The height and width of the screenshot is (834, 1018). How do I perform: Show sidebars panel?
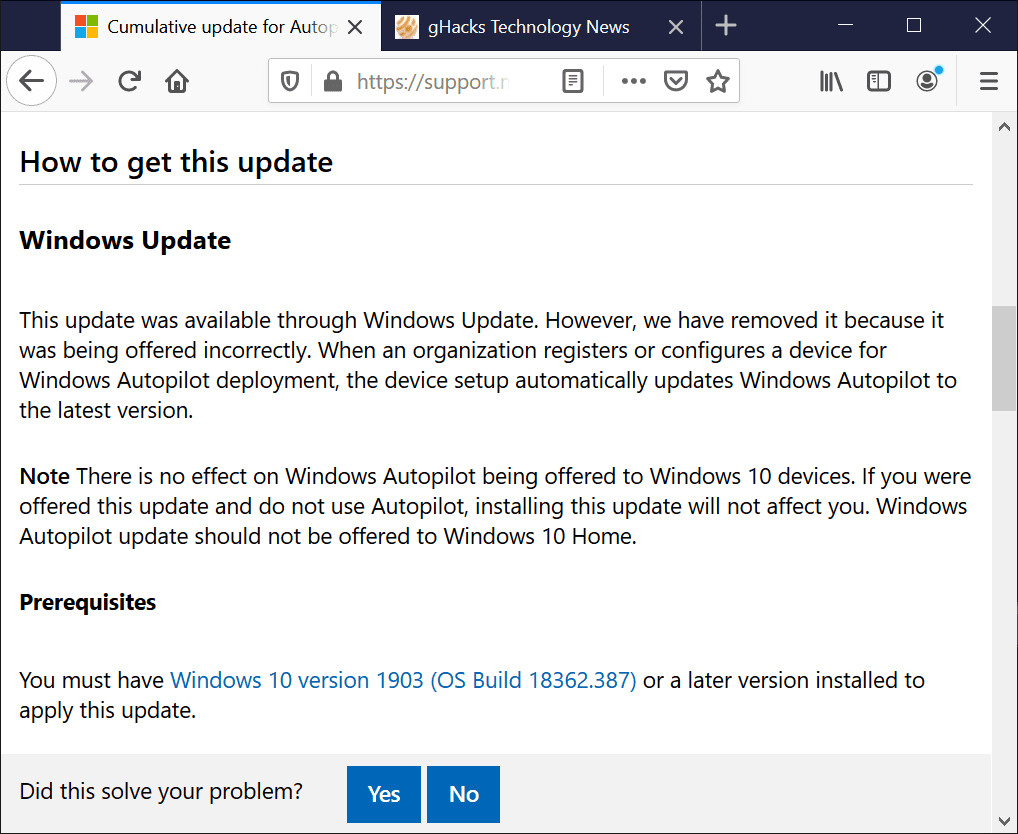coord(878,81)
